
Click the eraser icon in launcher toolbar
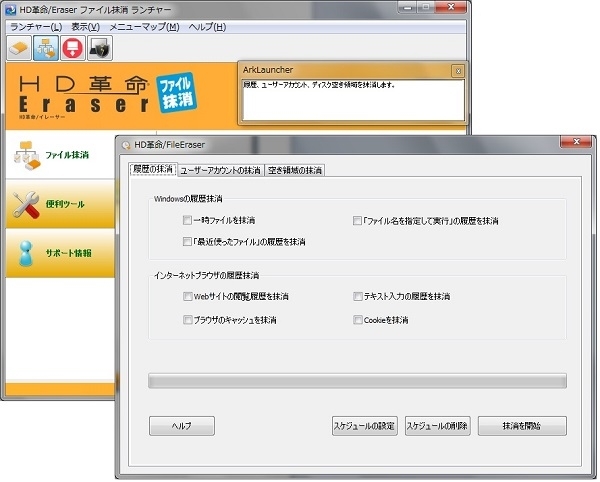19,48
